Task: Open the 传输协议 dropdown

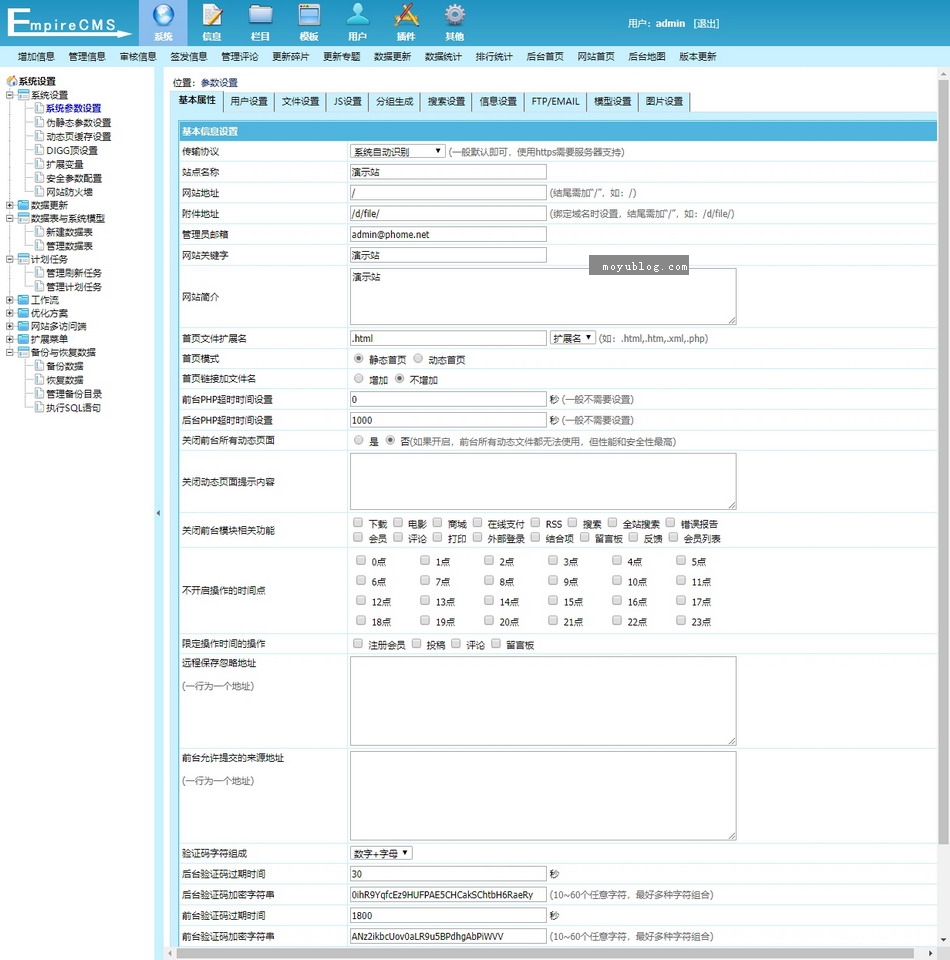Action: [397, 151]
